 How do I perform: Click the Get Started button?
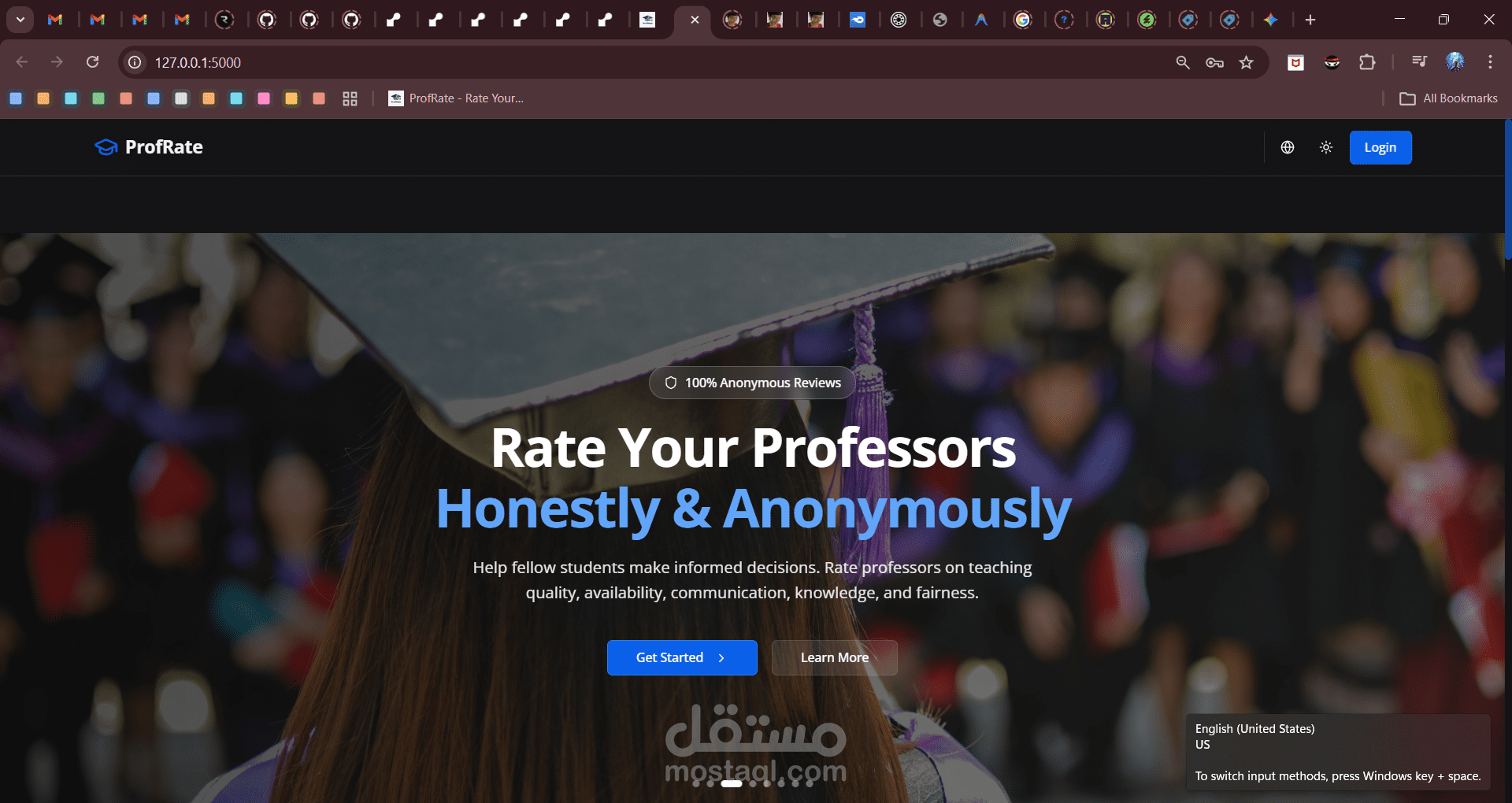click(682, 657)
